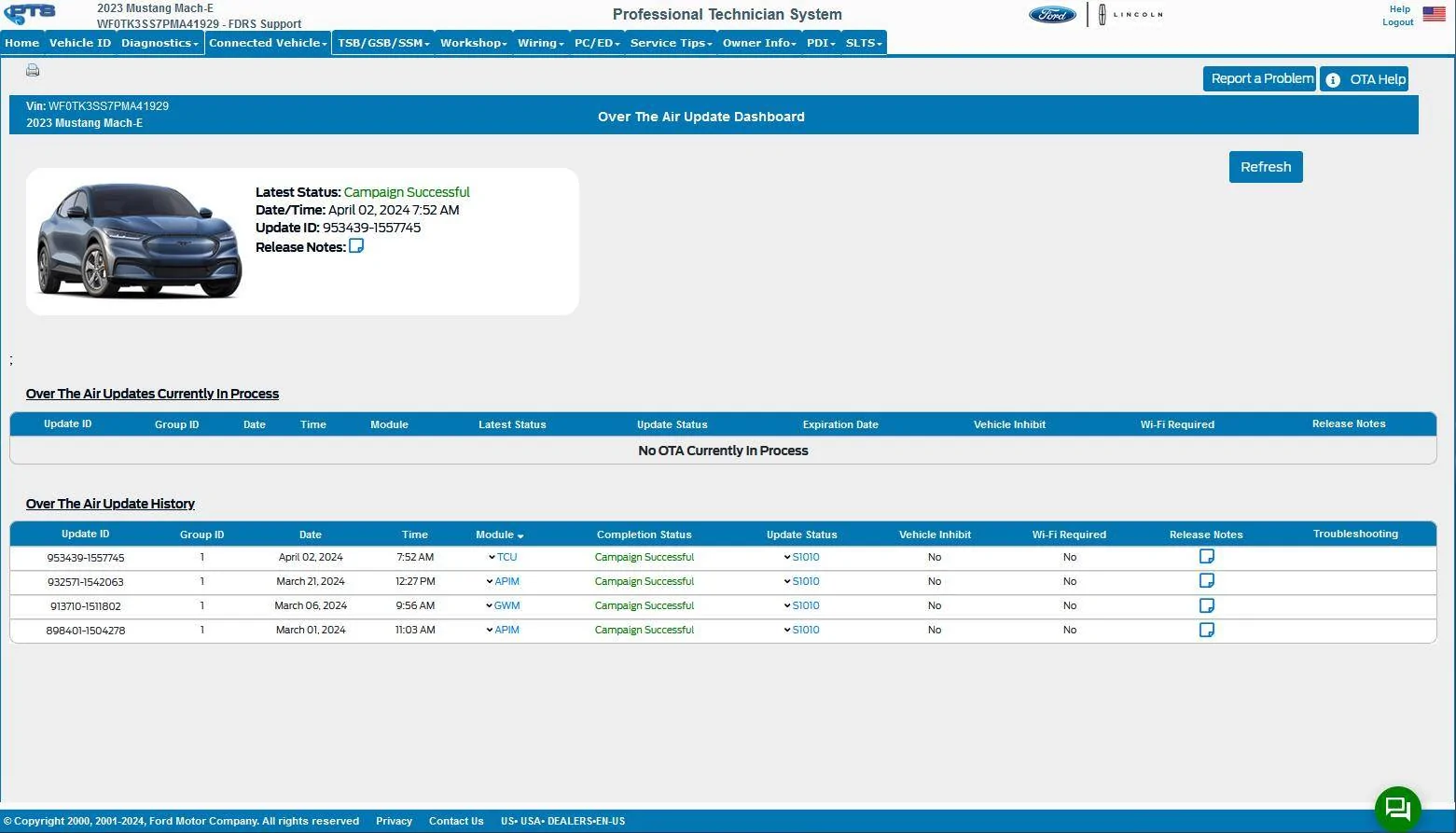The height and width of the screenshot is (833, 1456).
Task: Open release notes for update 953439-1557745 row
Action: [x=1206, y=557]
